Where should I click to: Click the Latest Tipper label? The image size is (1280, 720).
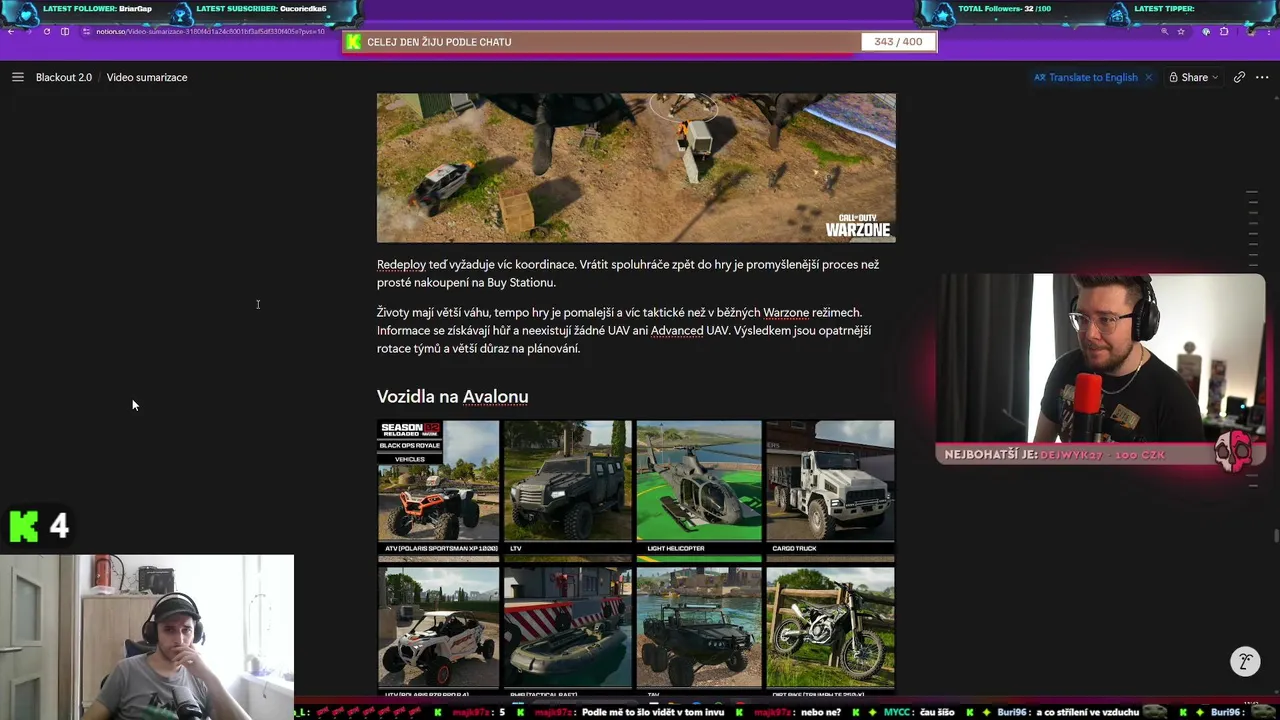point(1165,9)
